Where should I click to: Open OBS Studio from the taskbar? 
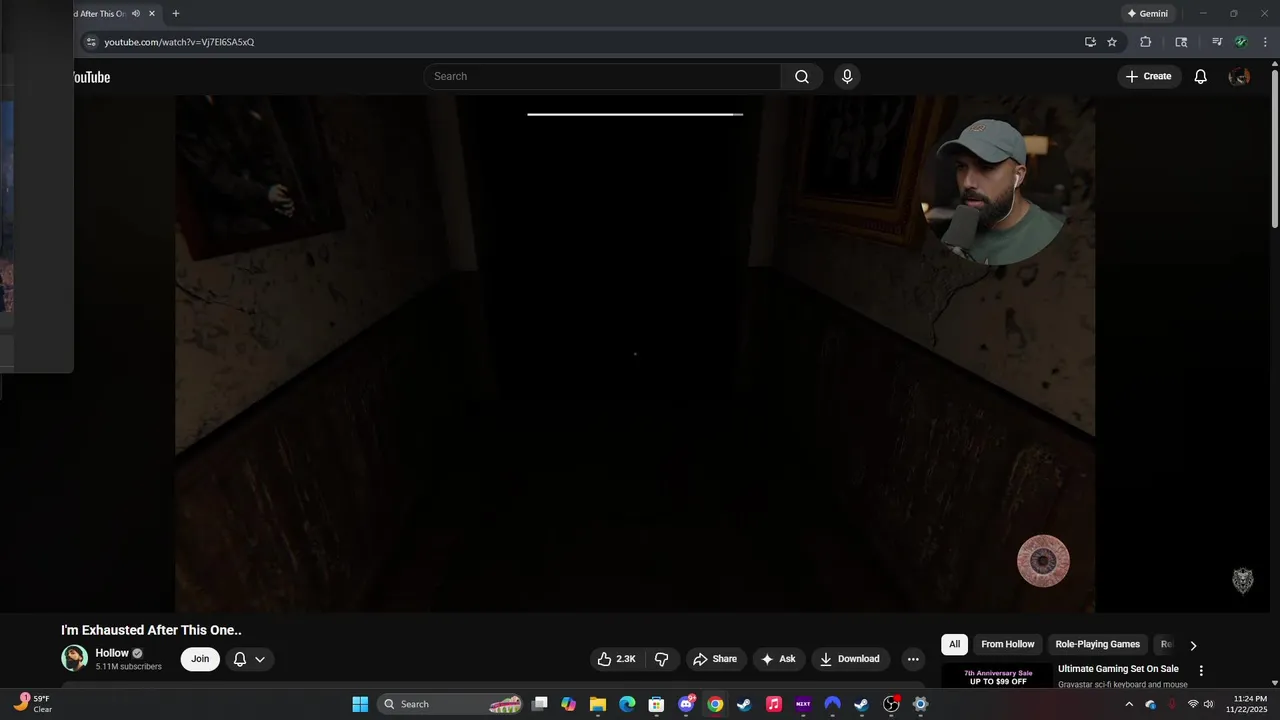(891, 704)
